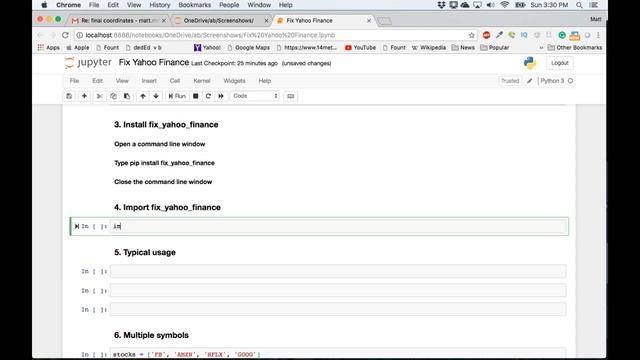
Task: Interrupt the kernel with the stop icon
Action: (x=196, y=96)
